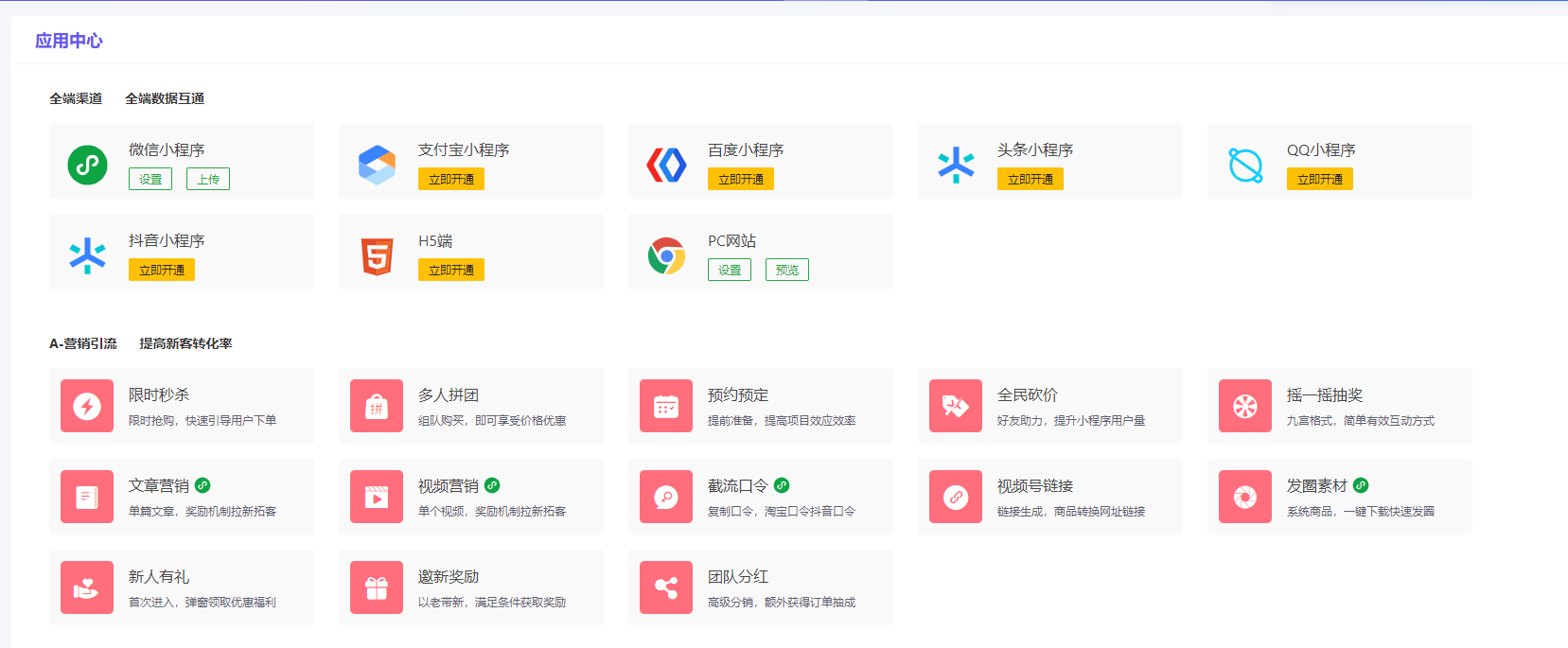Click the 应用中心 page title
This screenshot has height=648, width=1568.
coord(69,41)
